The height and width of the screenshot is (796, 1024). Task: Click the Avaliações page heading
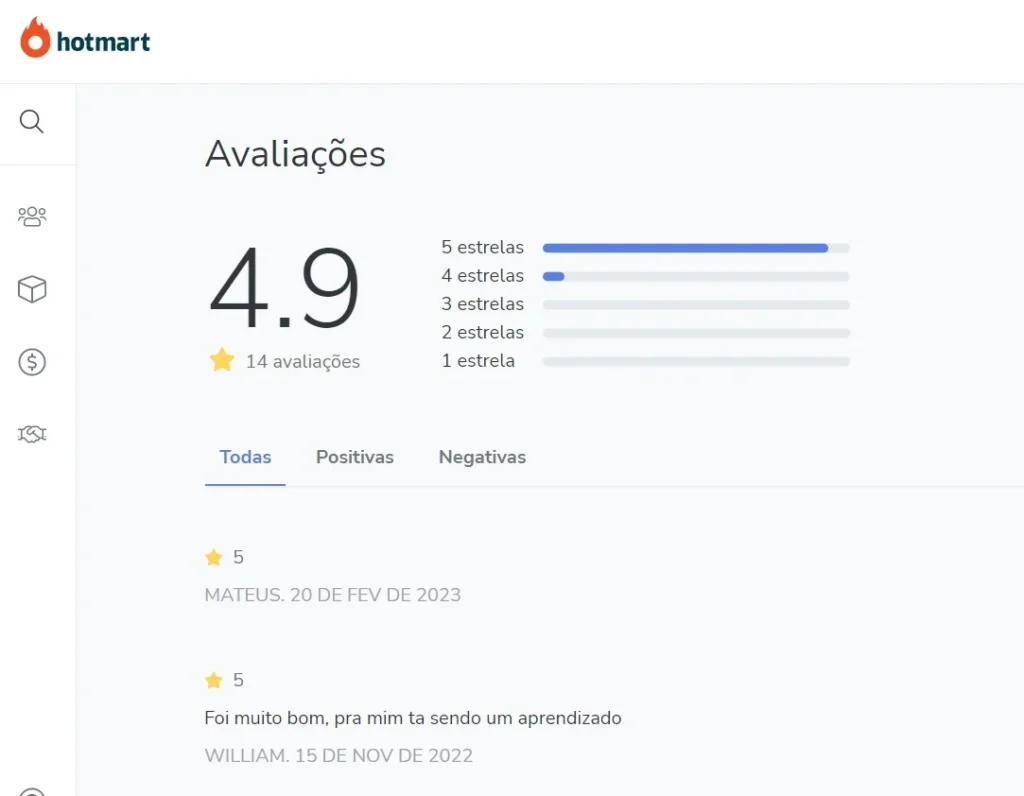[x=295, y=154]
